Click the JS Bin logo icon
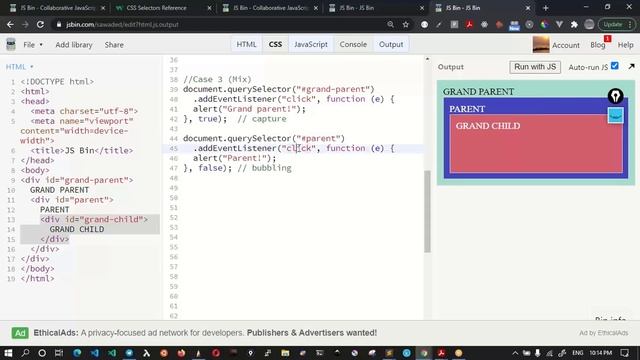This screenshot has width=640, height=360. (11, 44)
